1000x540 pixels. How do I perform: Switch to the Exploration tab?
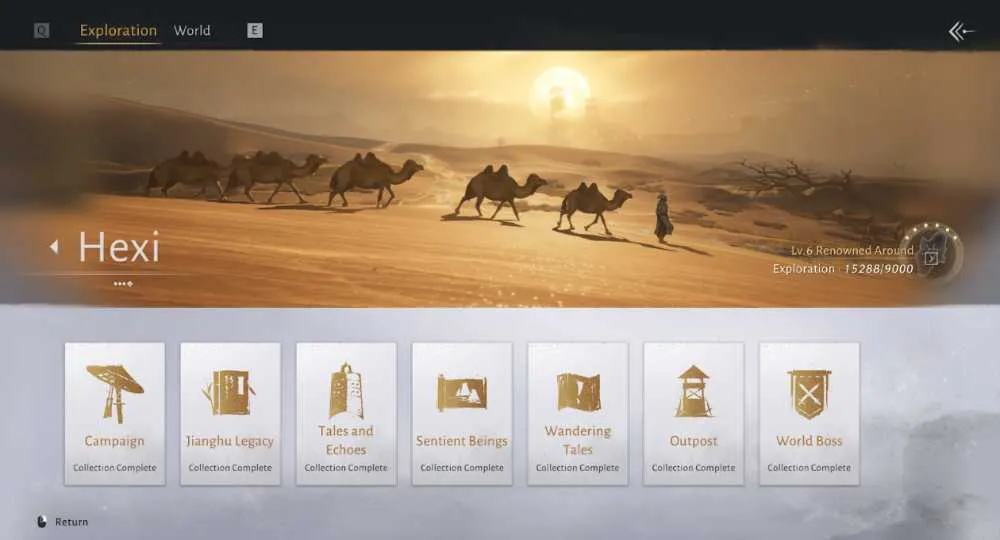[118, 31]
